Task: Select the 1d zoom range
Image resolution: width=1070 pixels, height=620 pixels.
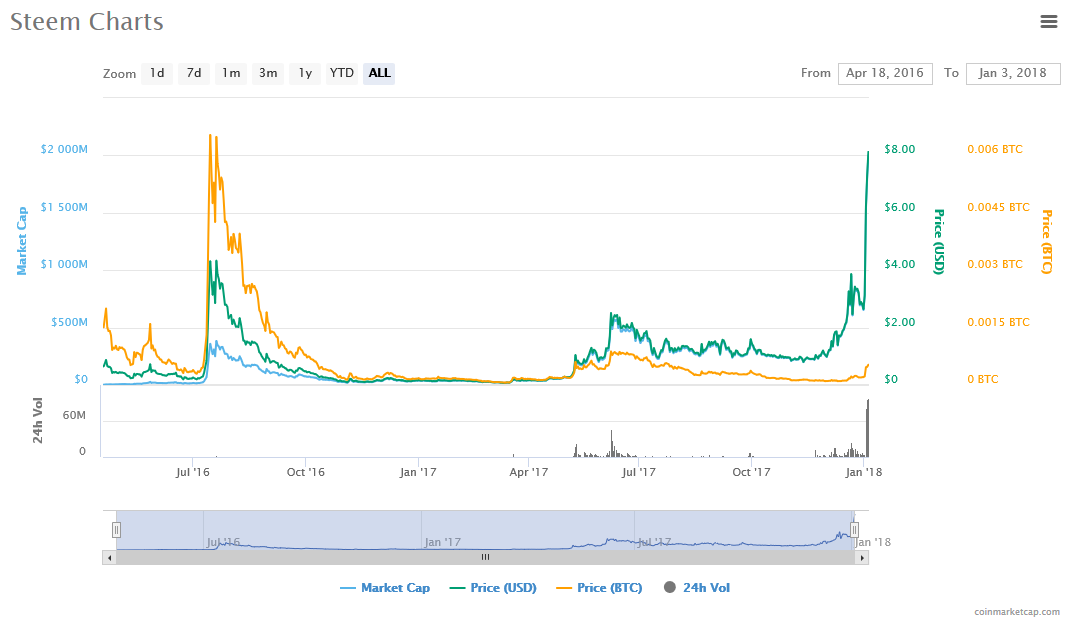Action: [156, 73]
